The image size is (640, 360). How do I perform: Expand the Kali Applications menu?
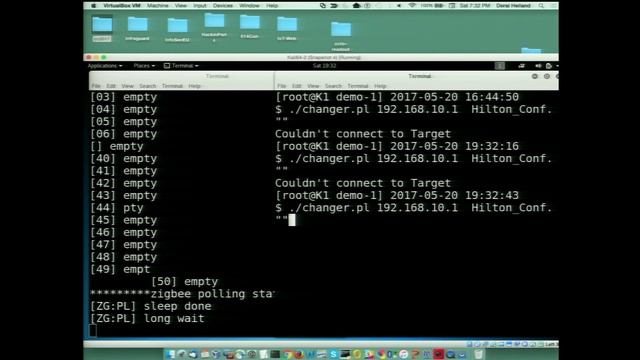[105, 66]
